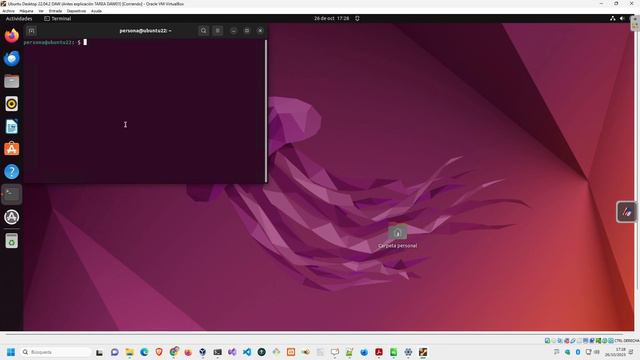Maximize the Ubuntu Terminal window
The width and height of the screenshot is (640, 360).
[x=247, y=31]
